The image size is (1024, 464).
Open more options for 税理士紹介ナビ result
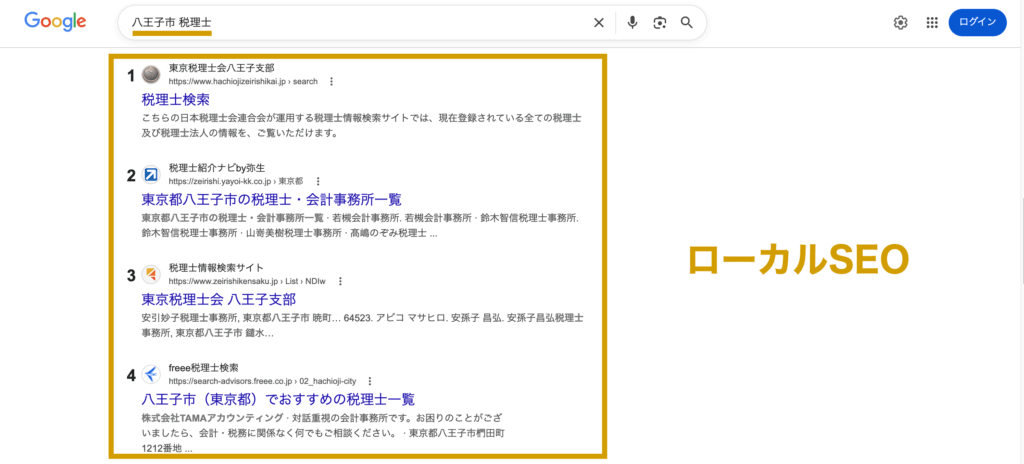pos(318,181)
